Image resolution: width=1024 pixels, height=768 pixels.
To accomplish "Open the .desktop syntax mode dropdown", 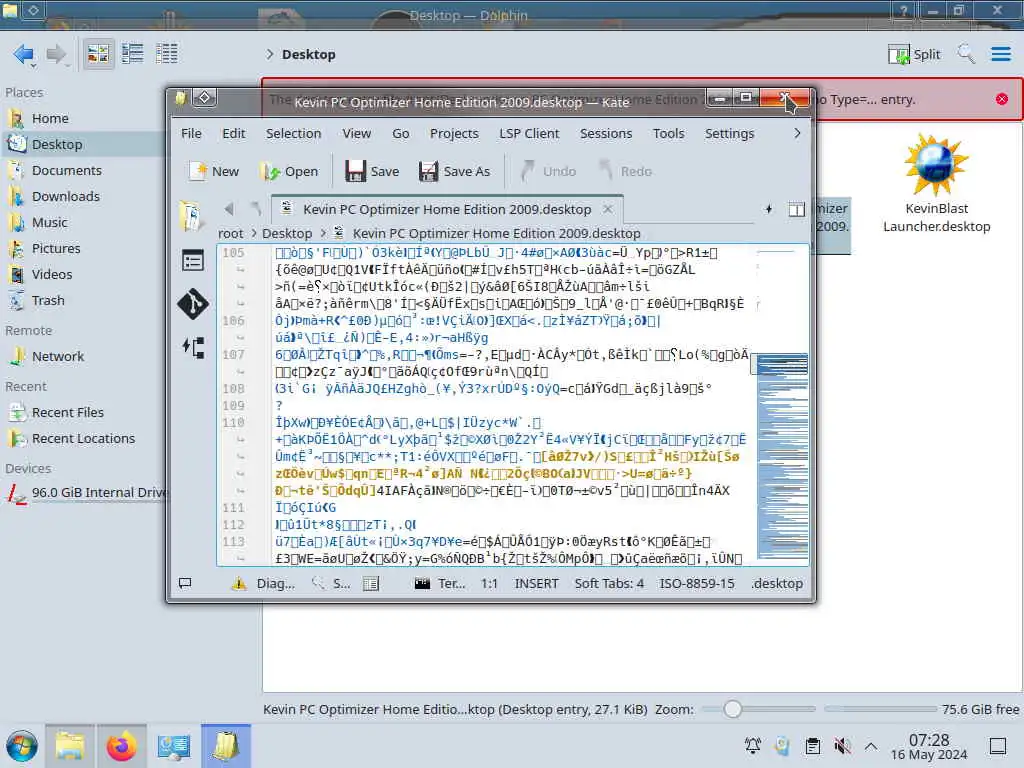I will 776,583.
